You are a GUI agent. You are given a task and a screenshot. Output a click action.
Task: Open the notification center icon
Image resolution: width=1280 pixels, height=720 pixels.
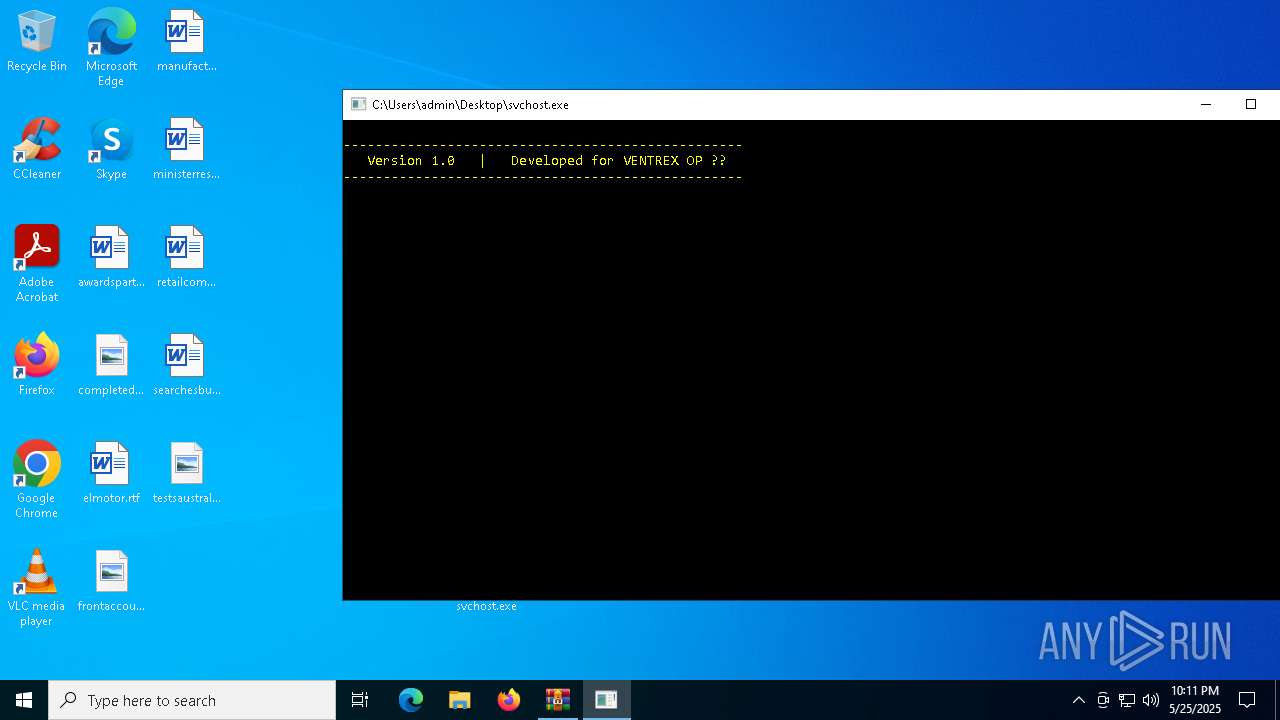pos(1247,700)
